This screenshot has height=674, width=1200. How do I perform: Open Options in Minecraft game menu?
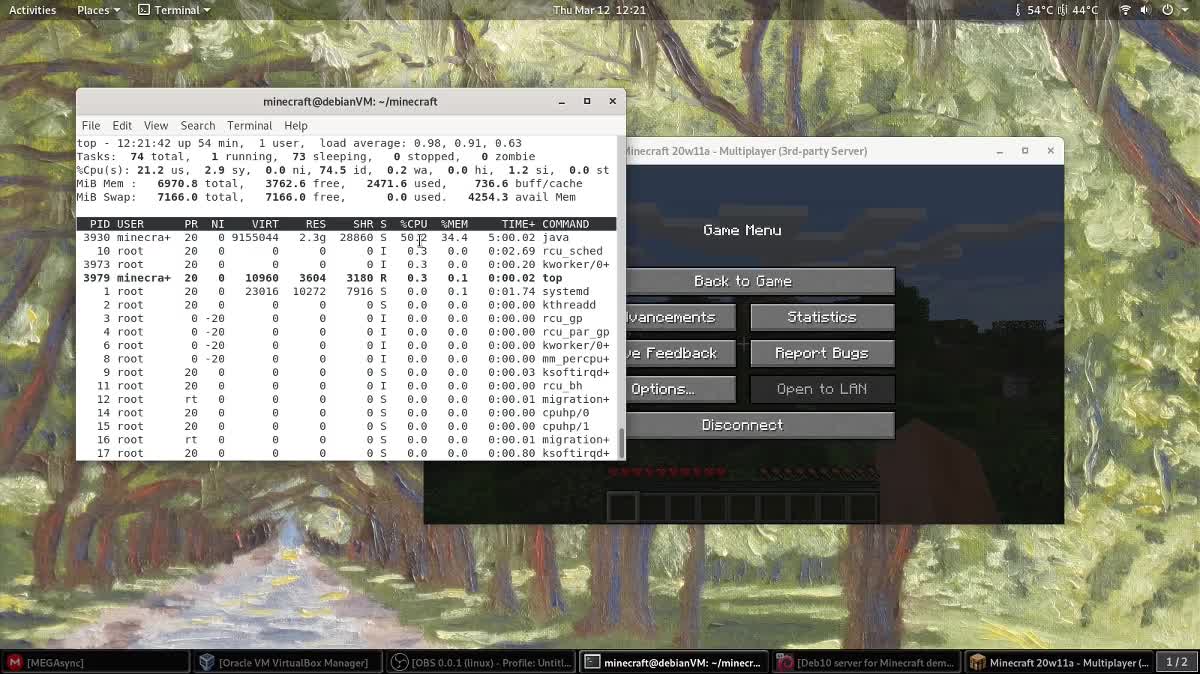tap(681, 389)
